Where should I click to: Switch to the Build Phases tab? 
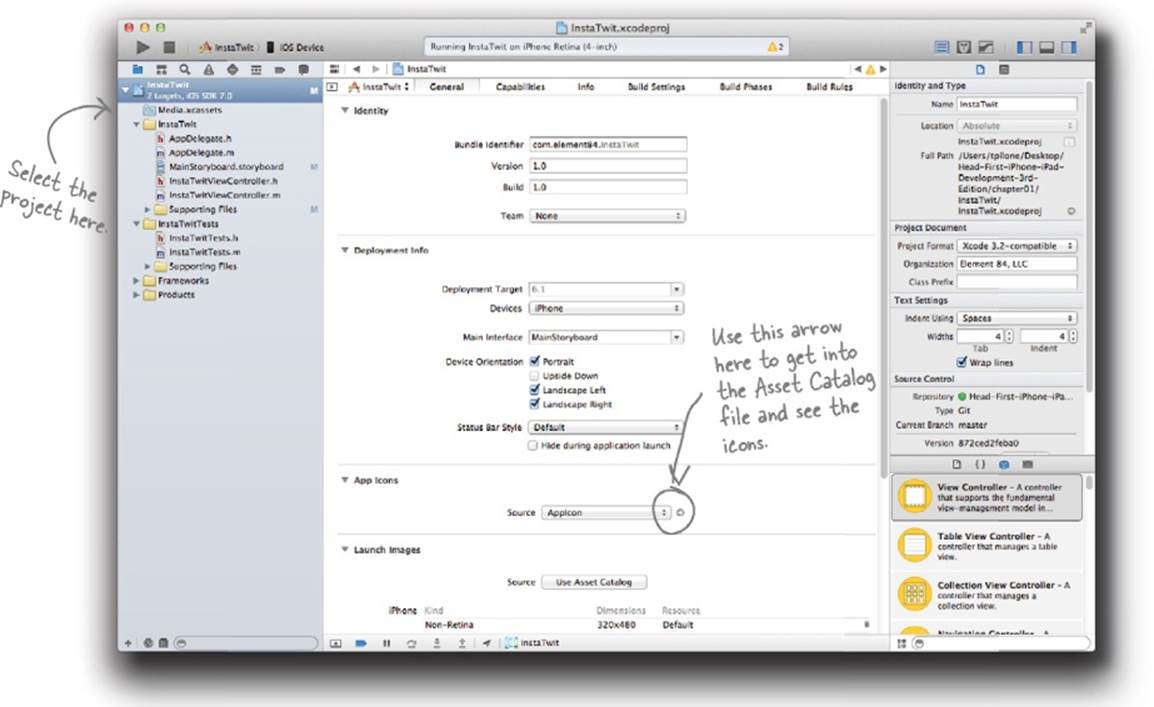pyautogui.click(x=746, y=87)
